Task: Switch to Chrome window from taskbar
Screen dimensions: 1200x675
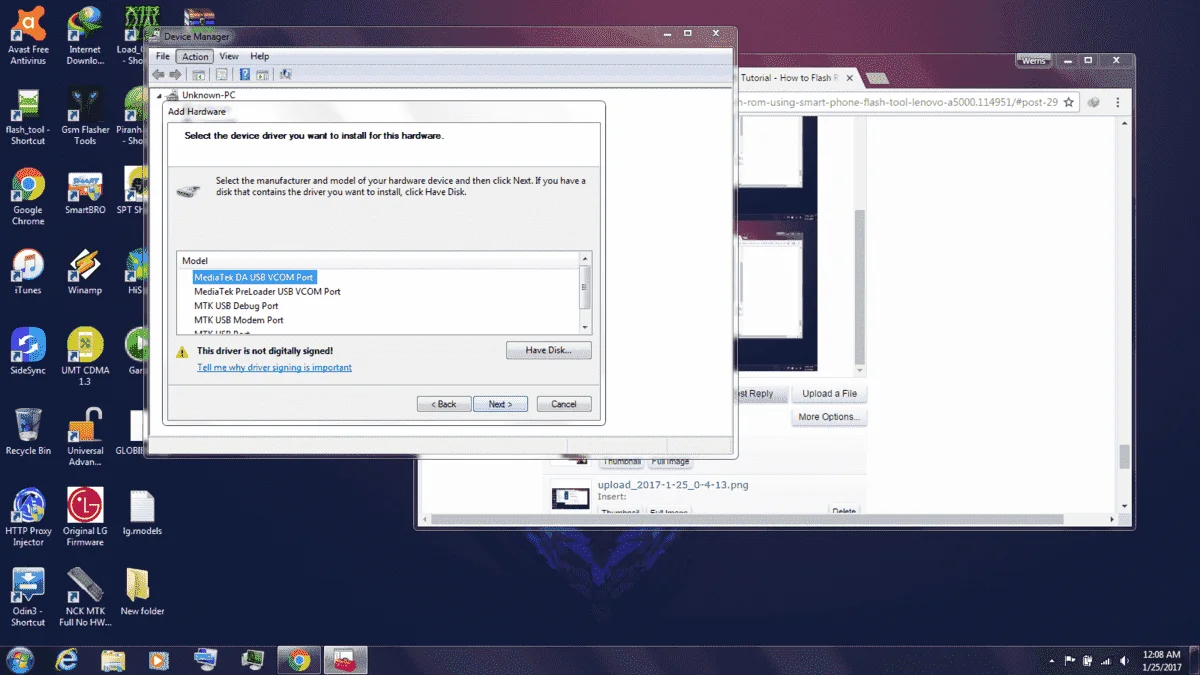Action: pos(299,660)
